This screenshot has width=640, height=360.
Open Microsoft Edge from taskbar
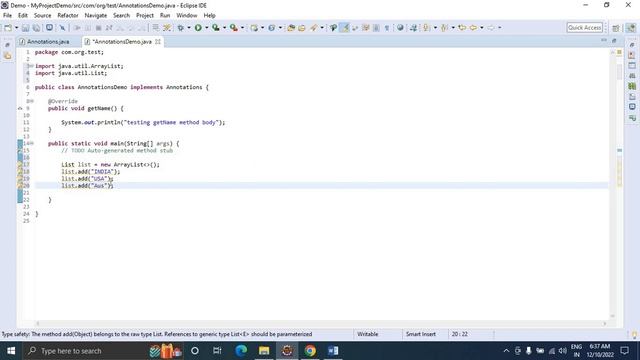[241, 351]
